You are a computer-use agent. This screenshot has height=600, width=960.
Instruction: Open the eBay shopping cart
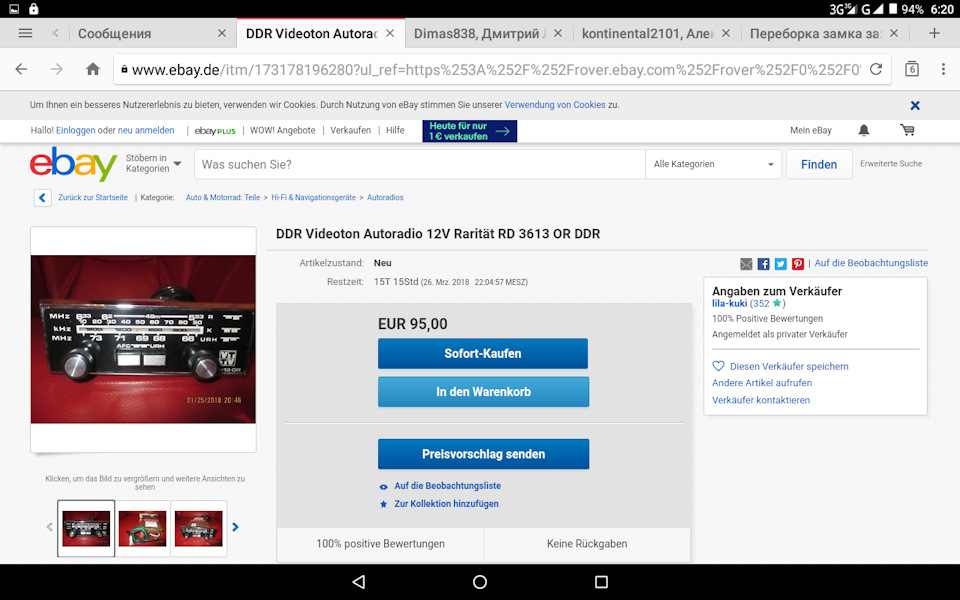coord(907,130)
